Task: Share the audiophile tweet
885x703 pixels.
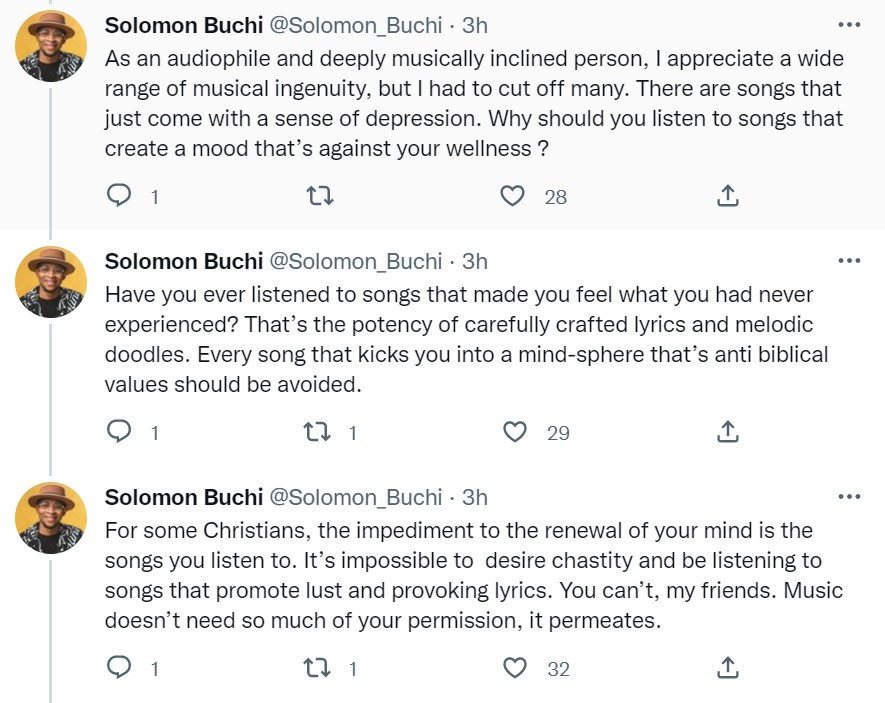Action: tap(728, 197)
